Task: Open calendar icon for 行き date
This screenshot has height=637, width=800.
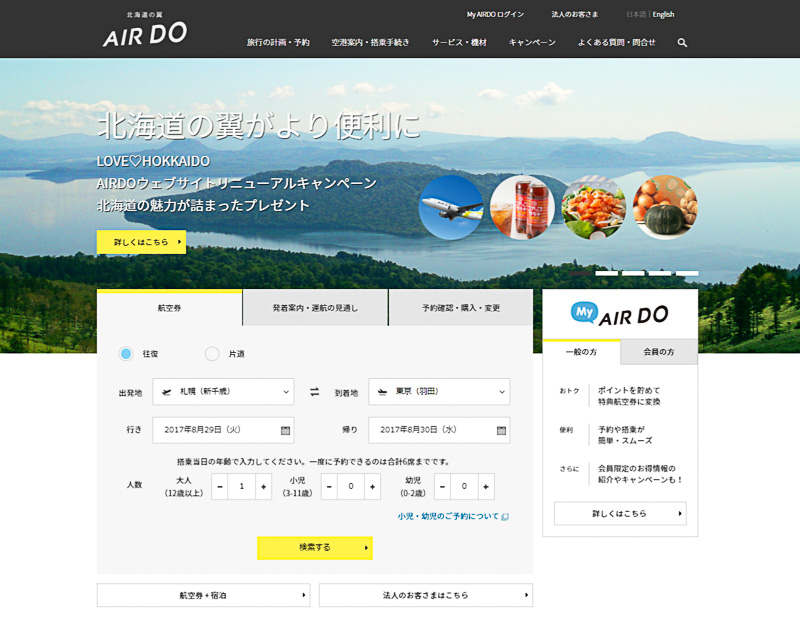Action: (285, 430)
